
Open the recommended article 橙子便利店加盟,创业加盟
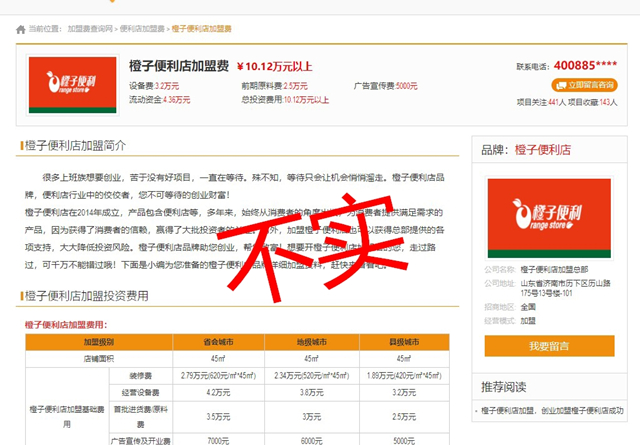click(x=552, y=411)
